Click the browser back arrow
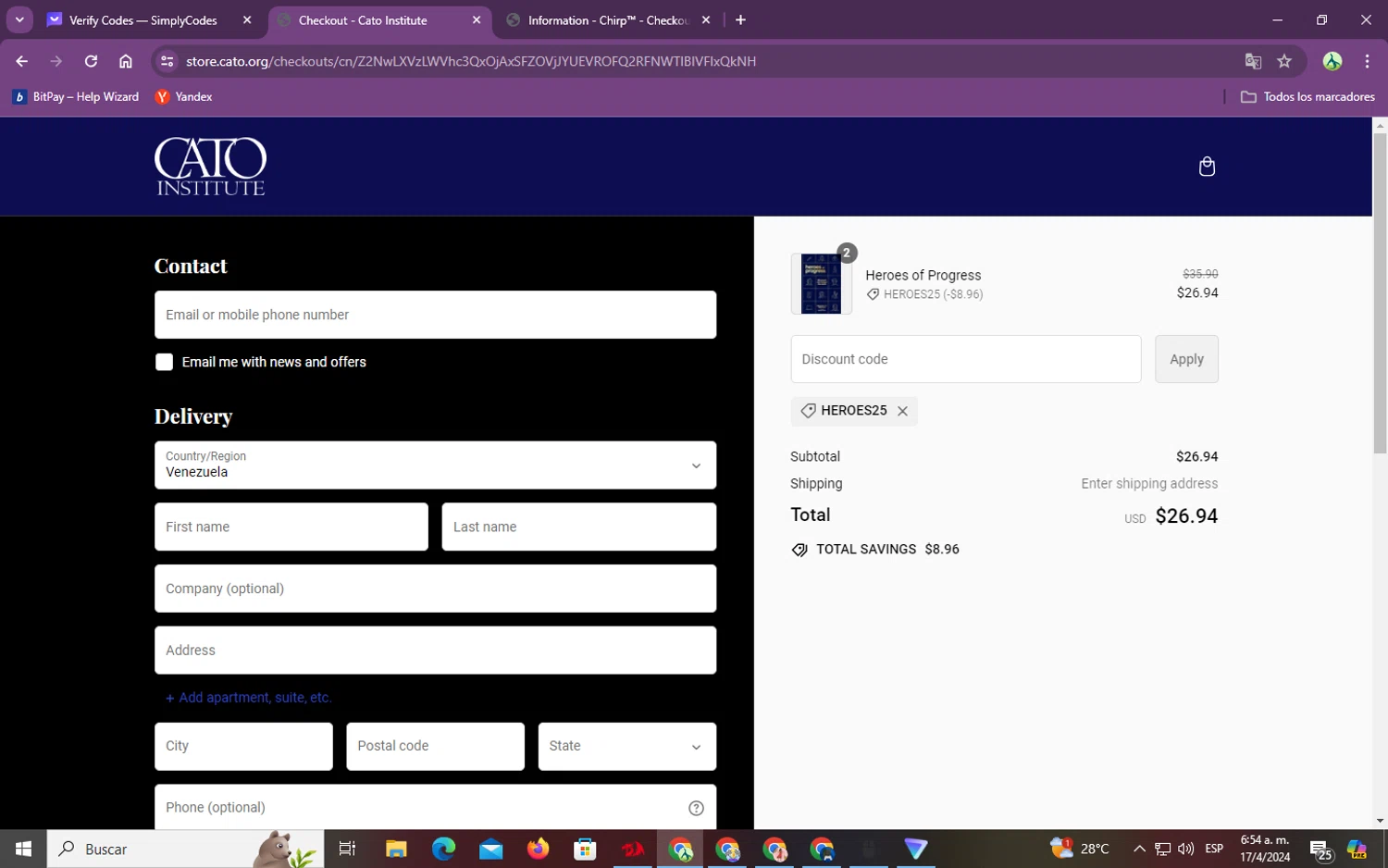 (x=21, y=61)
